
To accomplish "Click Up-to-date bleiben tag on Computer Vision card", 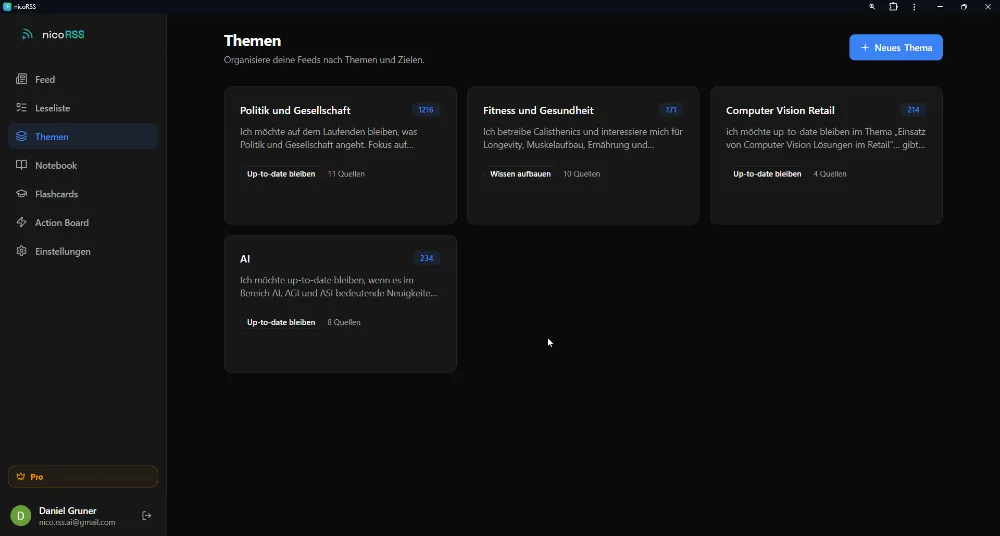I will (x=767, y=174).
